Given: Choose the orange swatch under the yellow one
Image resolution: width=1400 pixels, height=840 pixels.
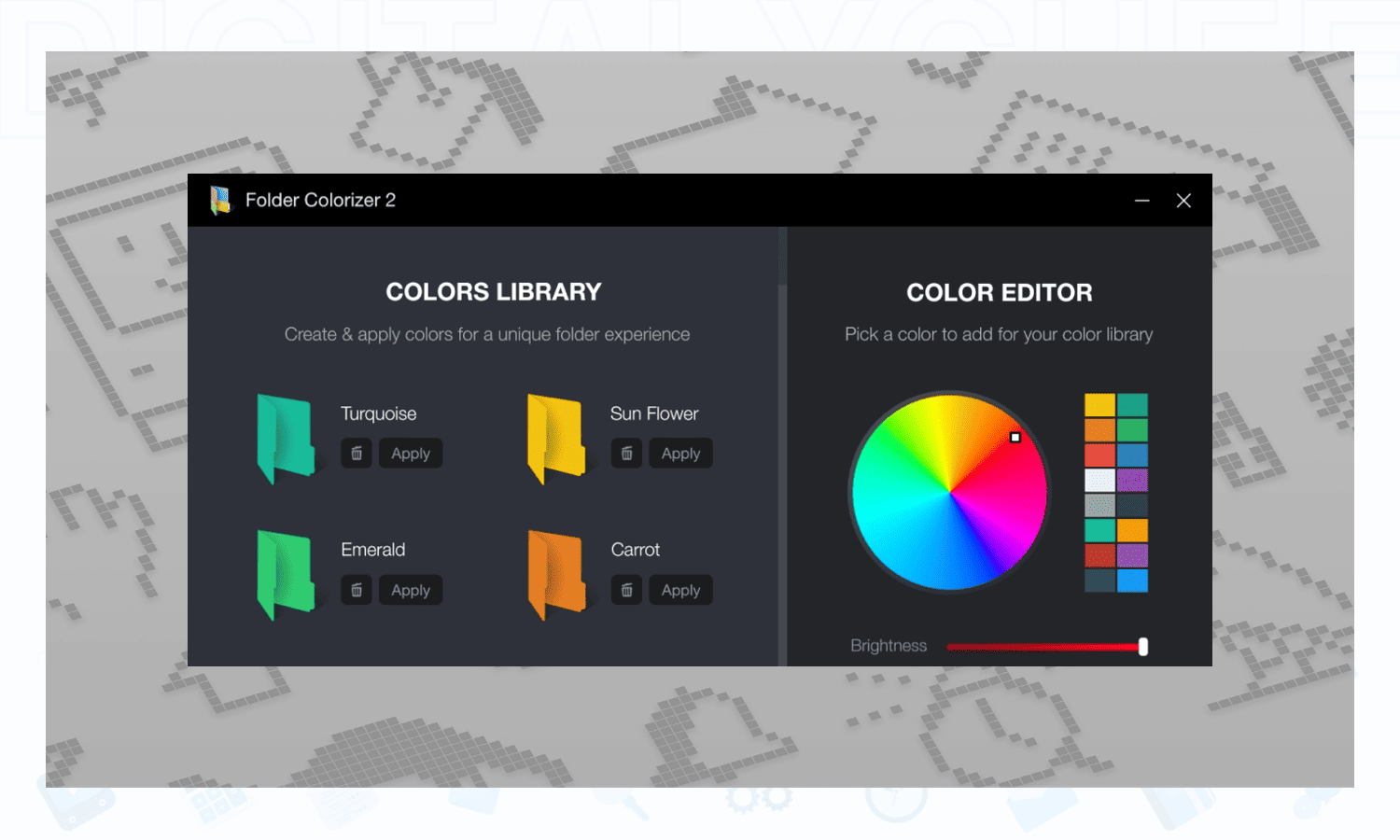Looking at the screenshot, I should tap(1099, 430).
